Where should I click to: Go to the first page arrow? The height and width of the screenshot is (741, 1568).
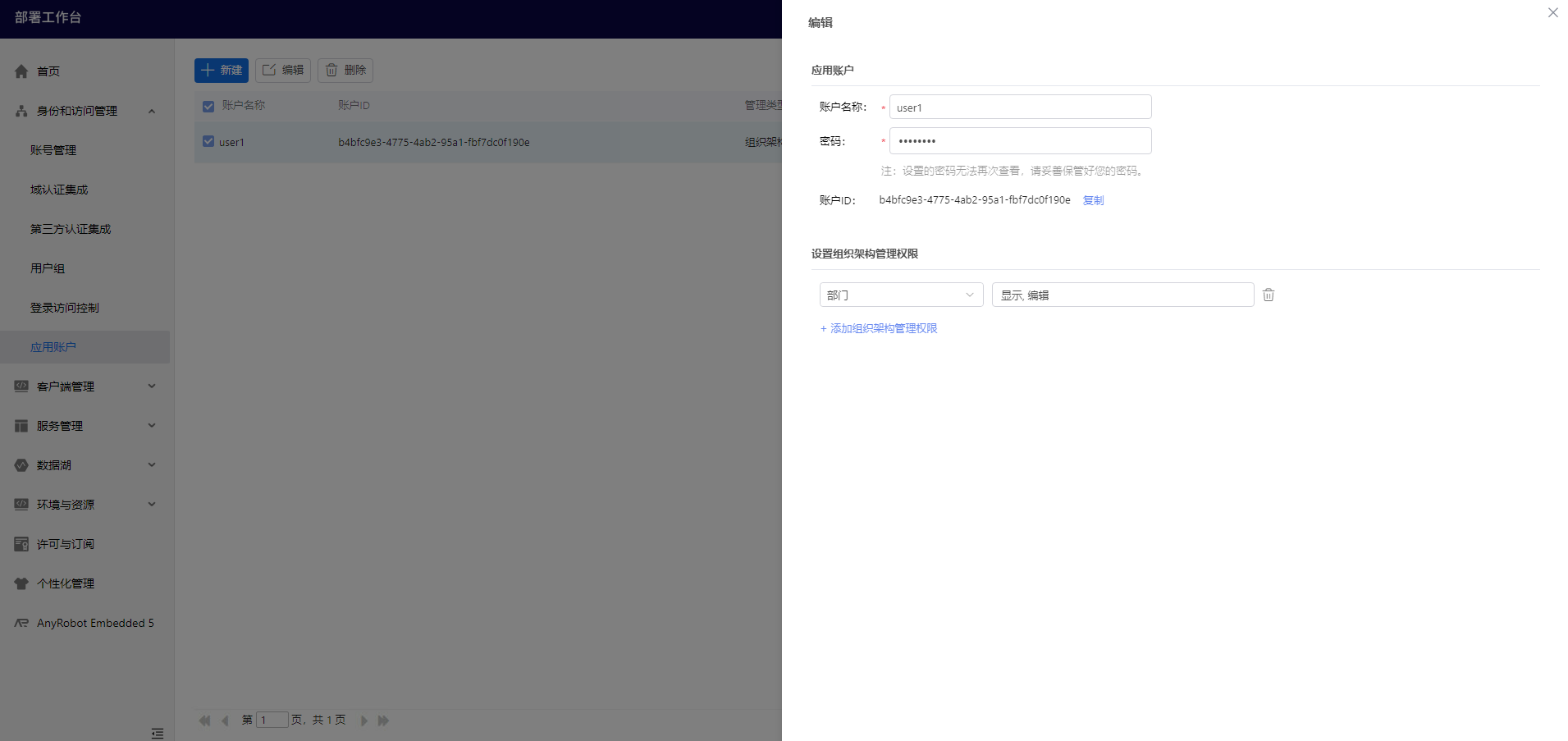[x=204, y=720]
